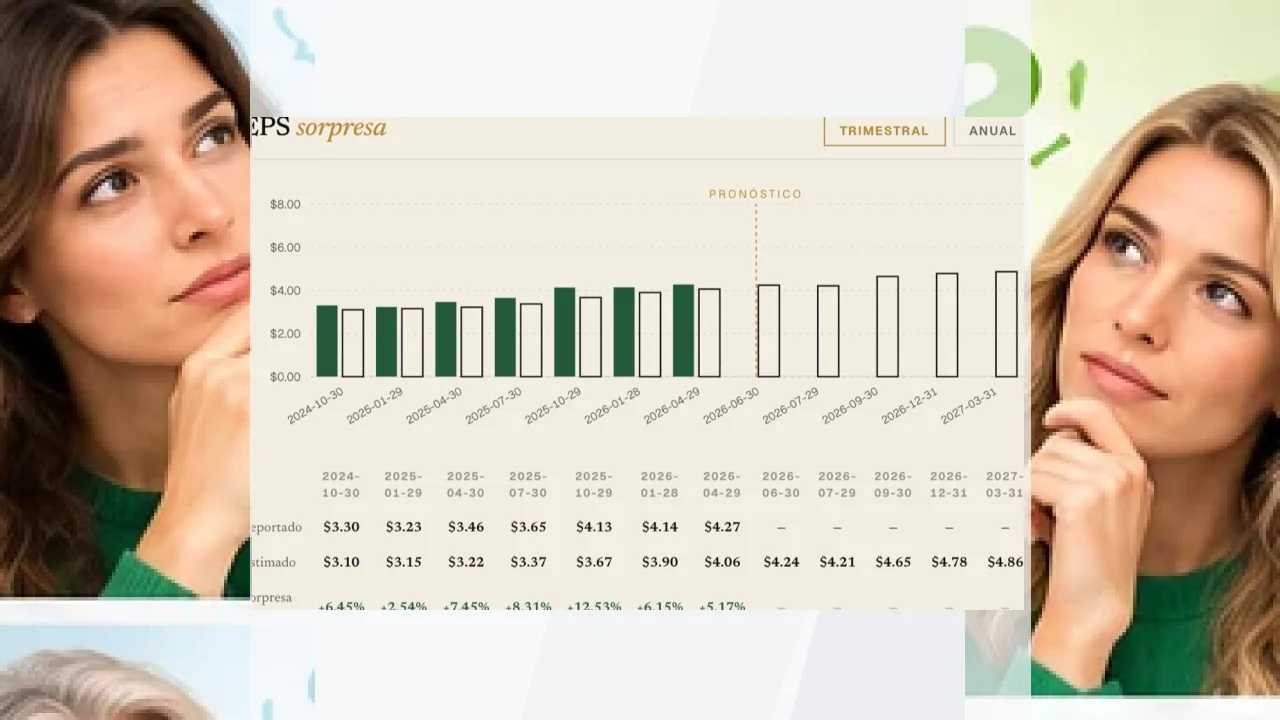1280x720 pixels.
Task: Click the $8.00 axis label
Action: [x=285, y=204]
